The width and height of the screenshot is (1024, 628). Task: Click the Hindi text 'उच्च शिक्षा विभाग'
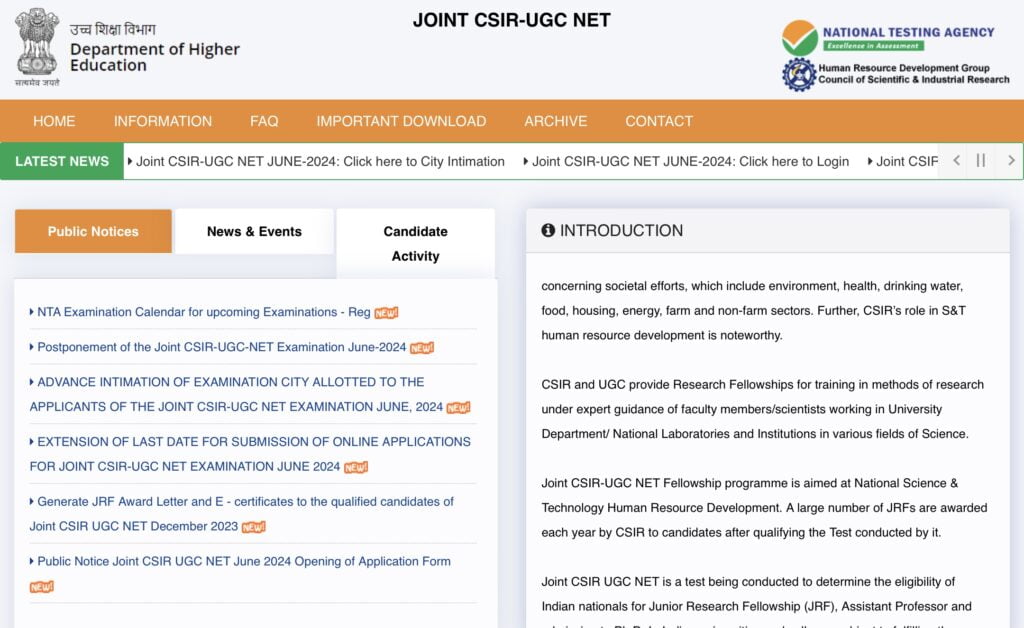[113, 29]
